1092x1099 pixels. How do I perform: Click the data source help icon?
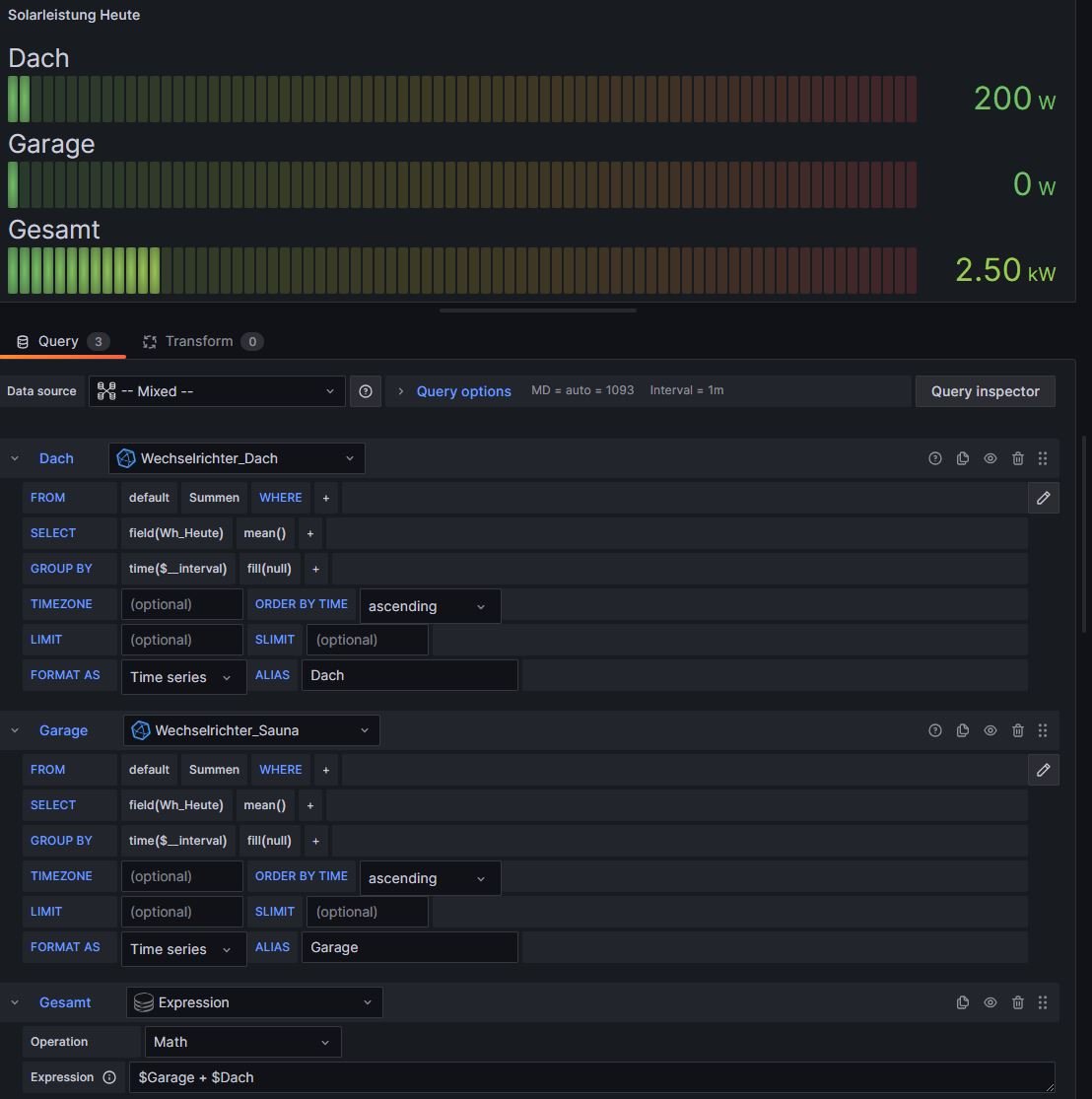click(x=366, y=391)
